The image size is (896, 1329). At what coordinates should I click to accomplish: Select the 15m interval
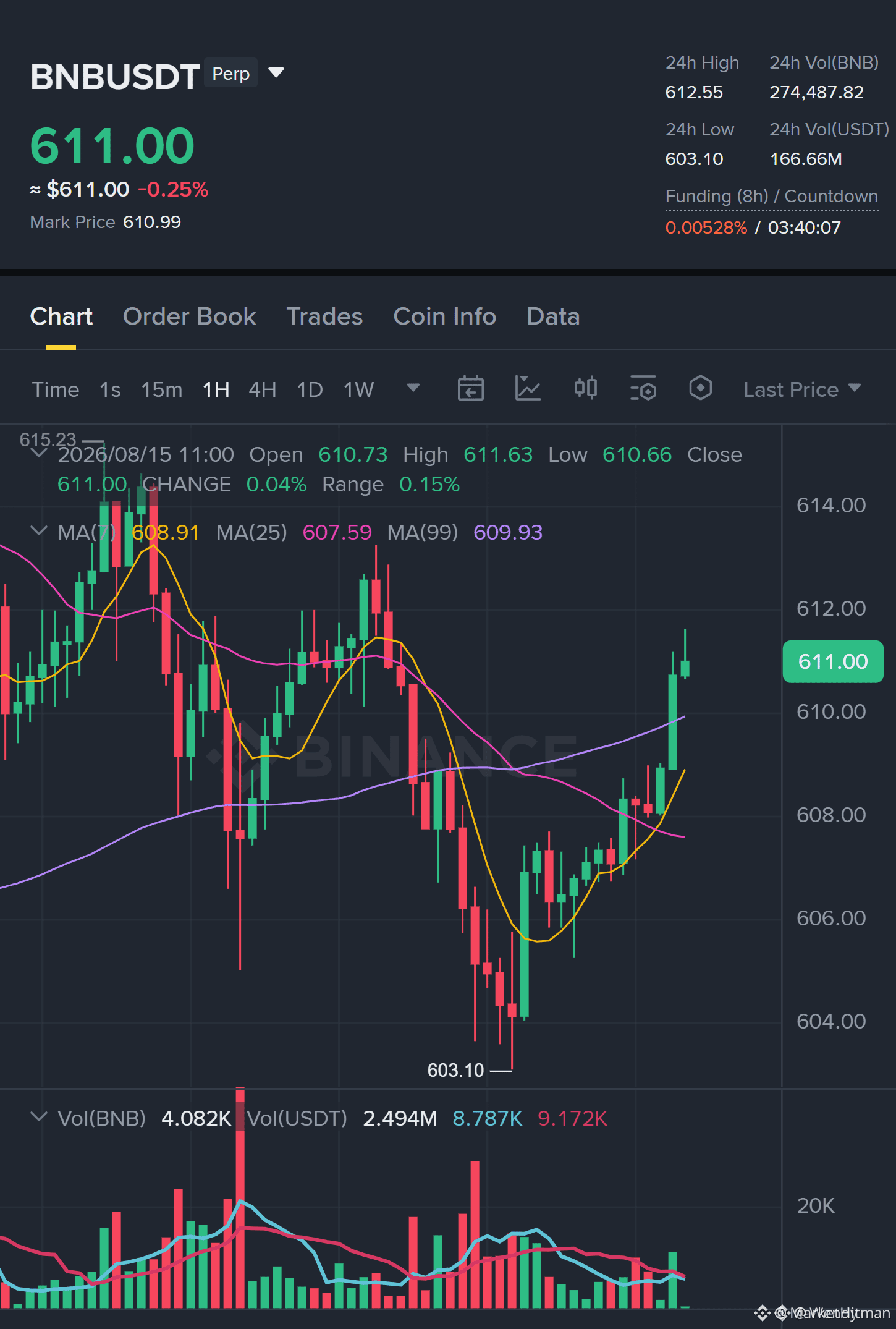click(162, 389)
